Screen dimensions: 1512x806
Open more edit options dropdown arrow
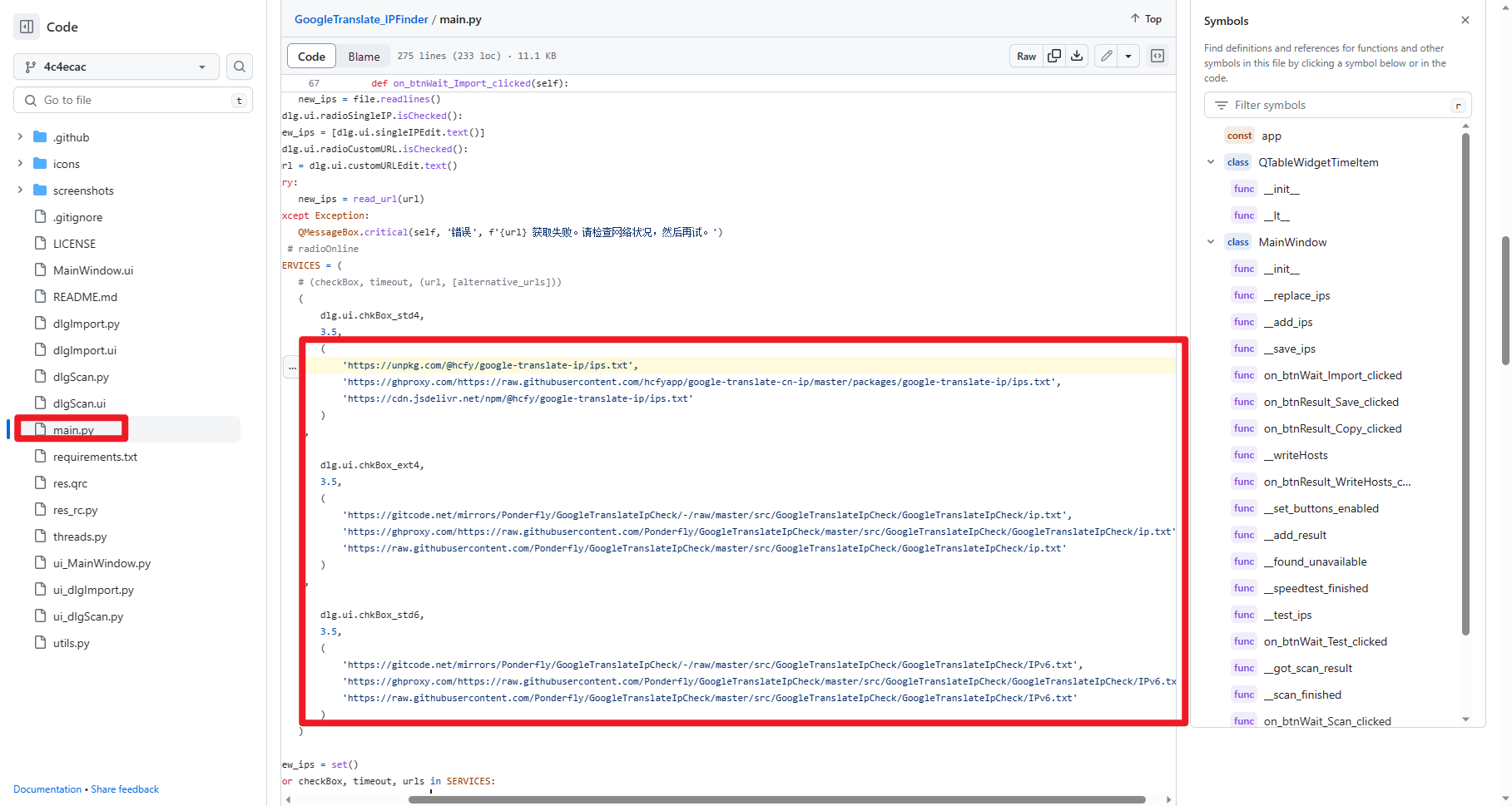(x=1128, y=56)
